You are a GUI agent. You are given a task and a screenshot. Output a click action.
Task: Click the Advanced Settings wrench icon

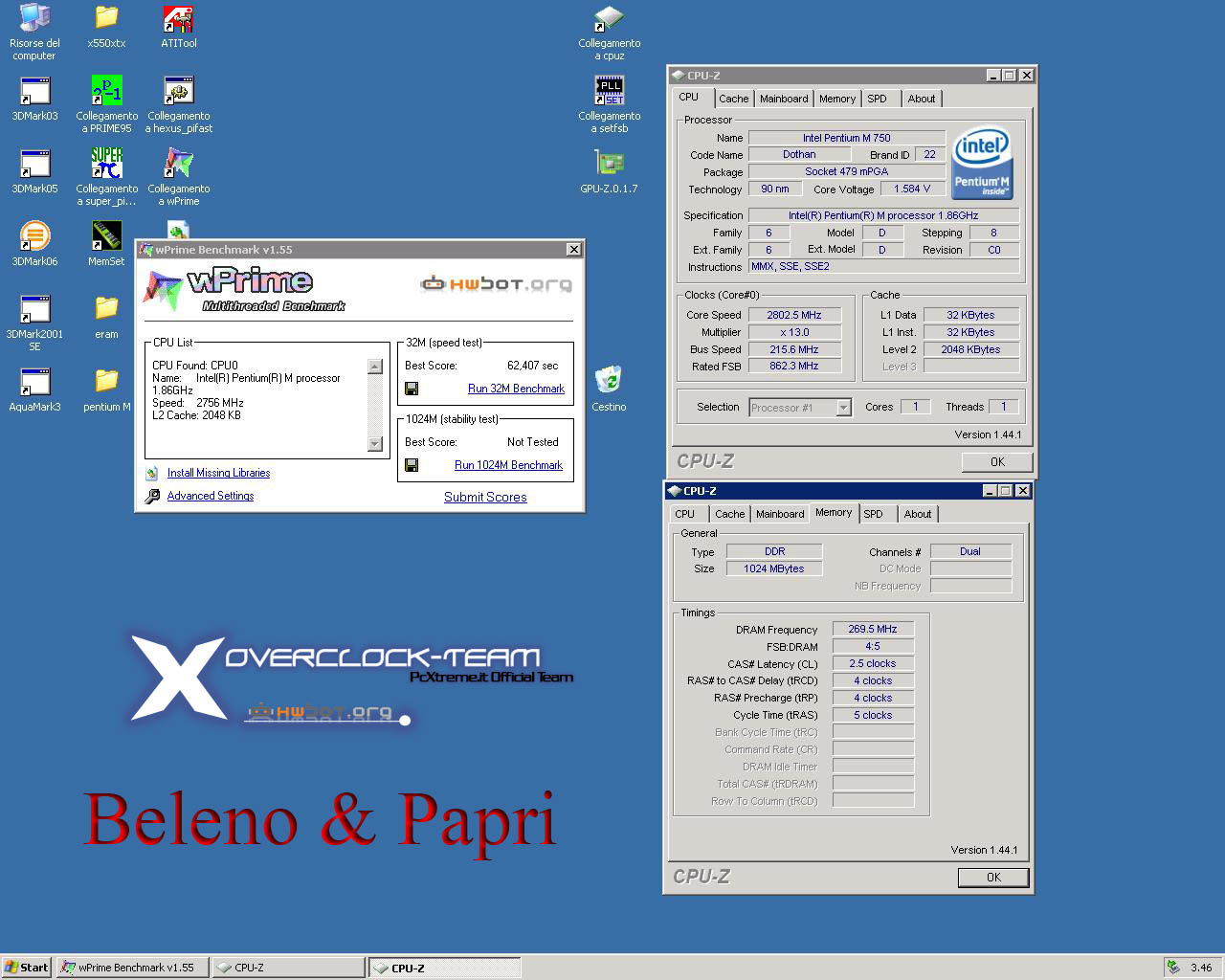click(152, 496)
